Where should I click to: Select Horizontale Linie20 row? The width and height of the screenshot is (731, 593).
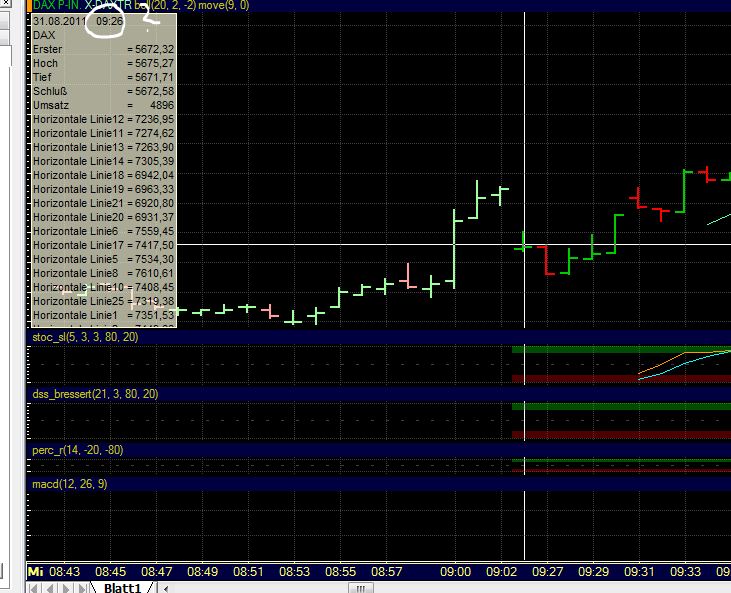point(103,217)
